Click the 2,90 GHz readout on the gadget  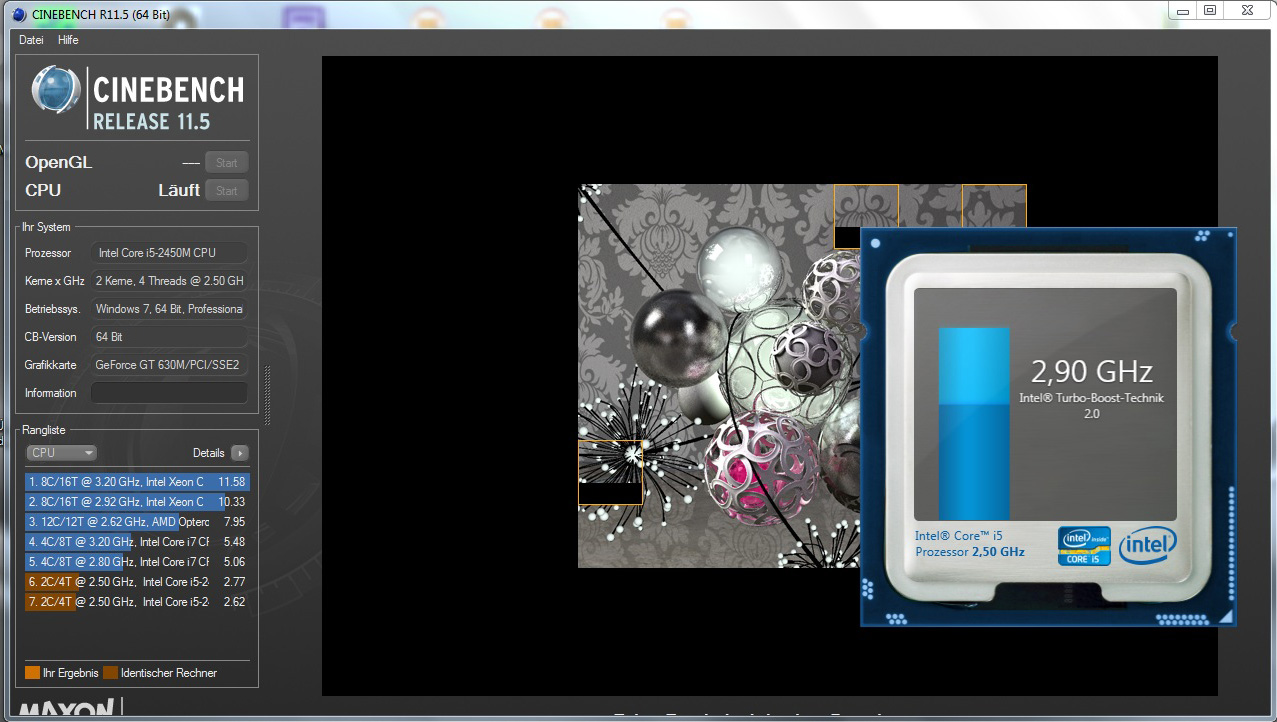click(x=1092, y=372)
